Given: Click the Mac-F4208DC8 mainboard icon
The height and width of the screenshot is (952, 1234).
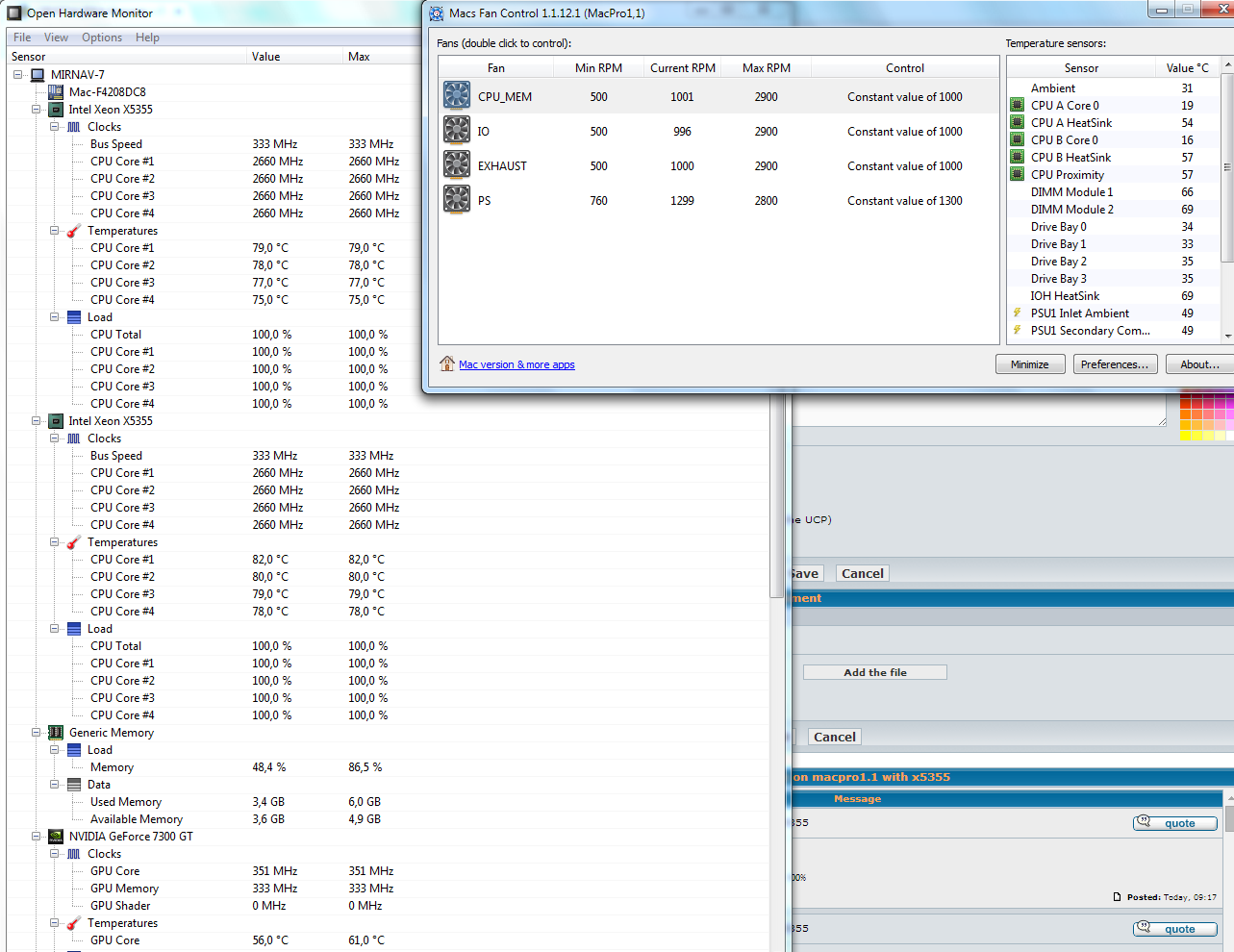Looking at the screenshot, I should click(x=56, y=92).
